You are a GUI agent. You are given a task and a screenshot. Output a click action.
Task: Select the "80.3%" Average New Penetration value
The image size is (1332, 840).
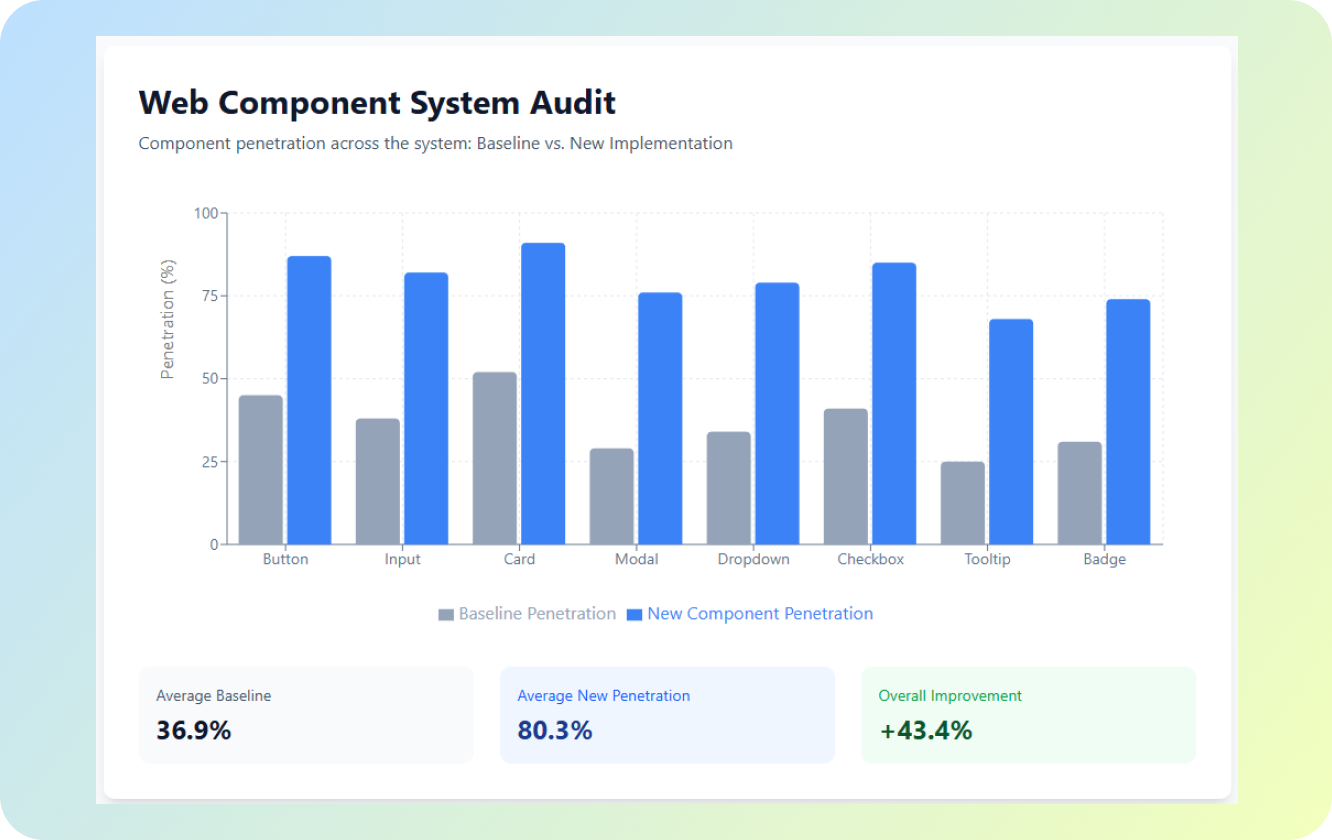pos(554,730)
